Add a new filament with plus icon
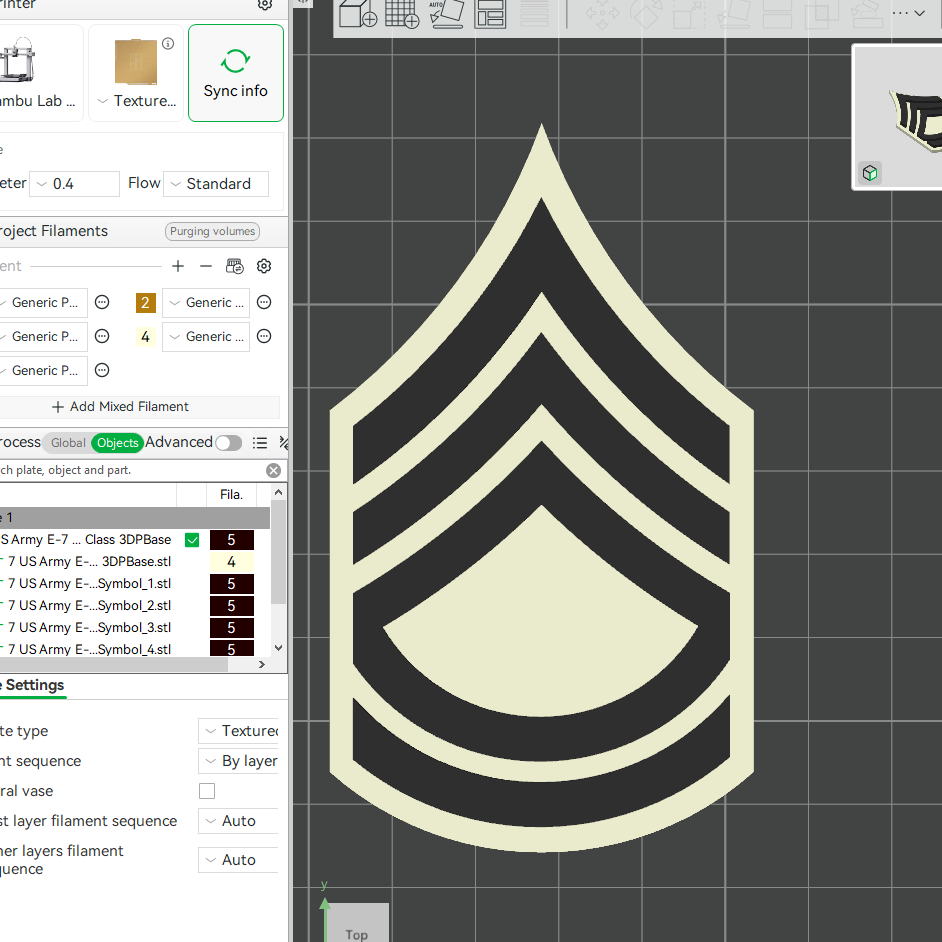The image size is (942, 942). tap(178, 266)
